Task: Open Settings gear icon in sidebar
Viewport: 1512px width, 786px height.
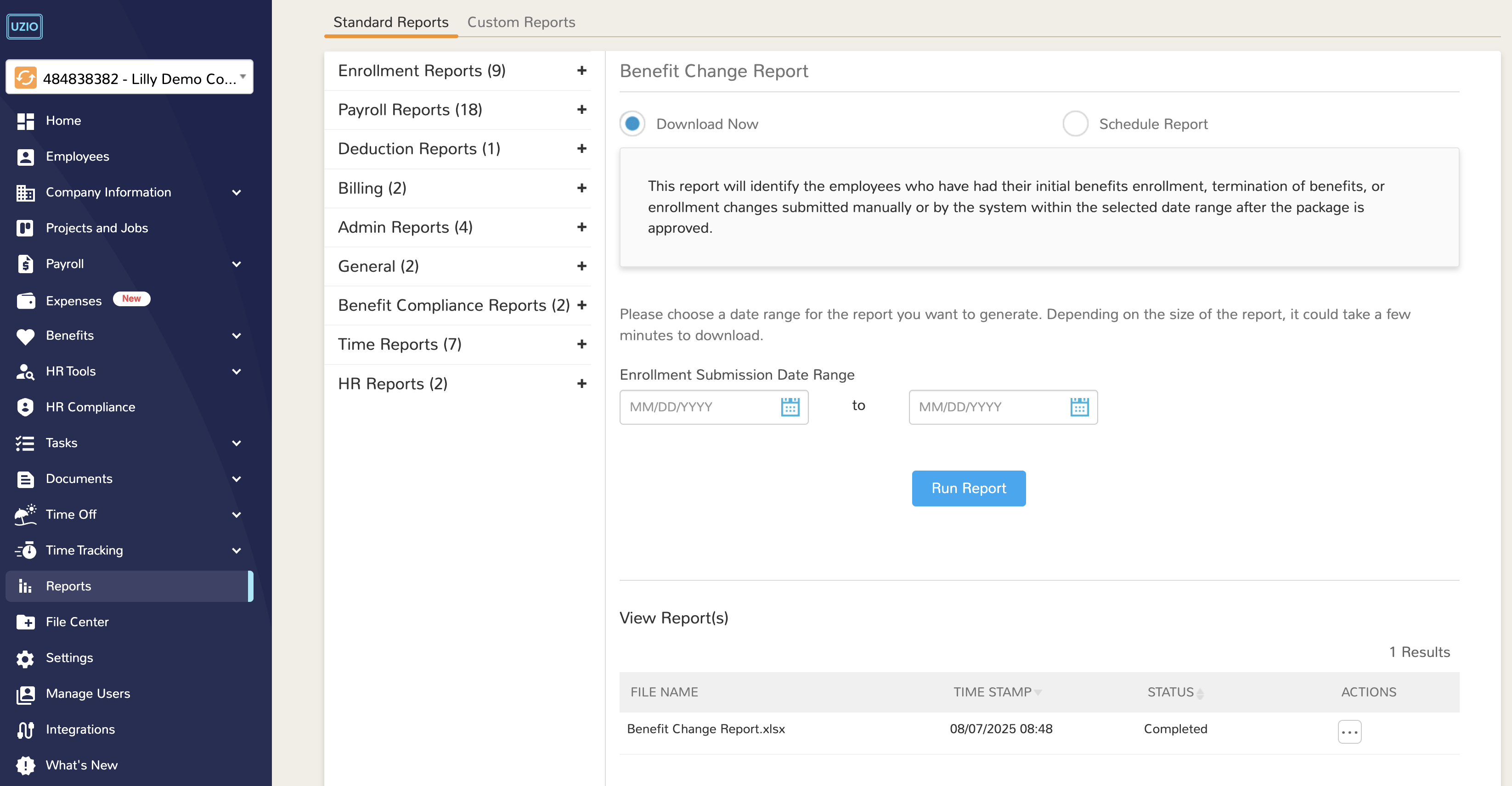Action: (25, 658)
